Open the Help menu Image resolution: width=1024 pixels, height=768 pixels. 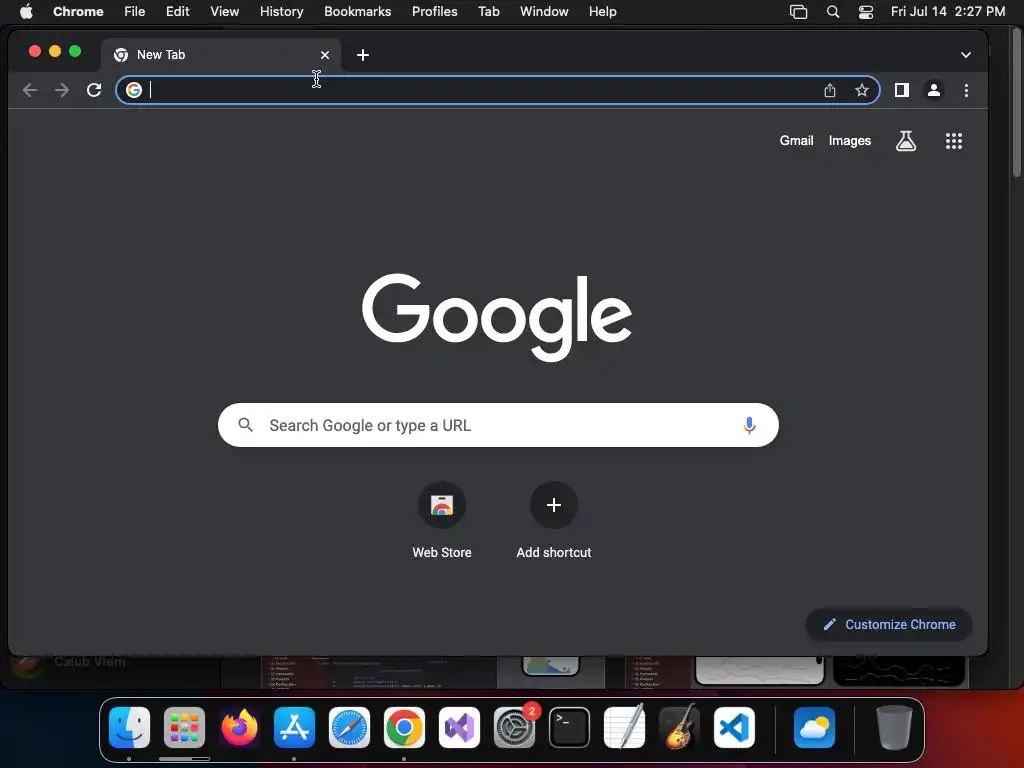(603, 12)
